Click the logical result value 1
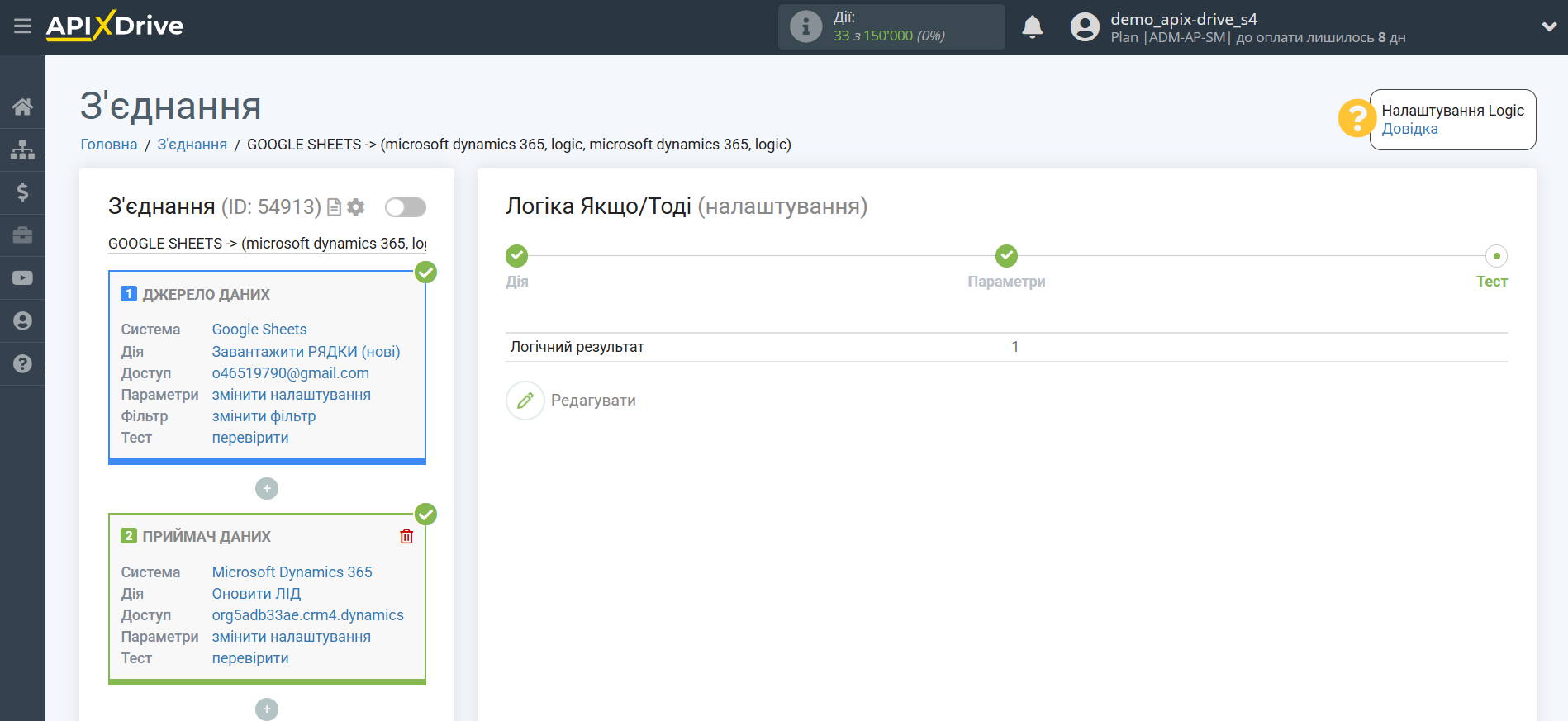The width and height of the screenshot is (1568, 721). pos(1014,347)
